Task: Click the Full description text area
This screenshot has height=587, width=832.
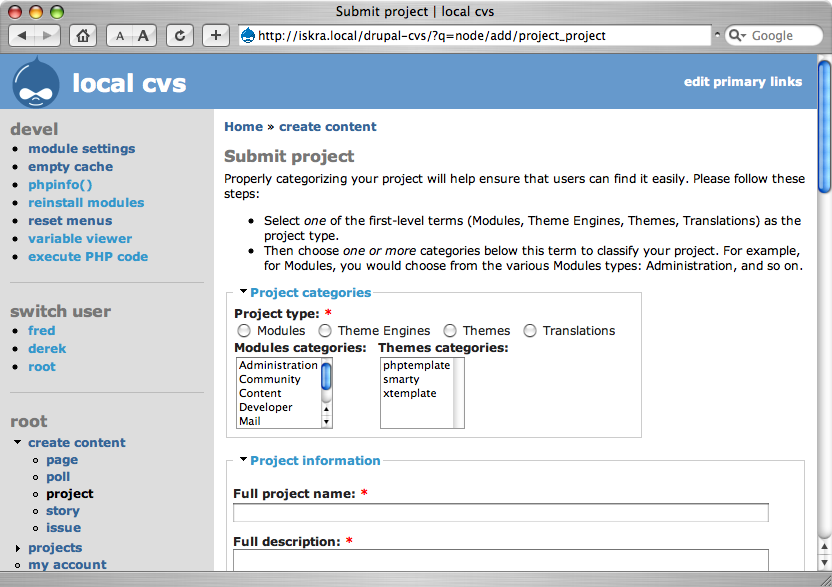Action: click(501, 560)
